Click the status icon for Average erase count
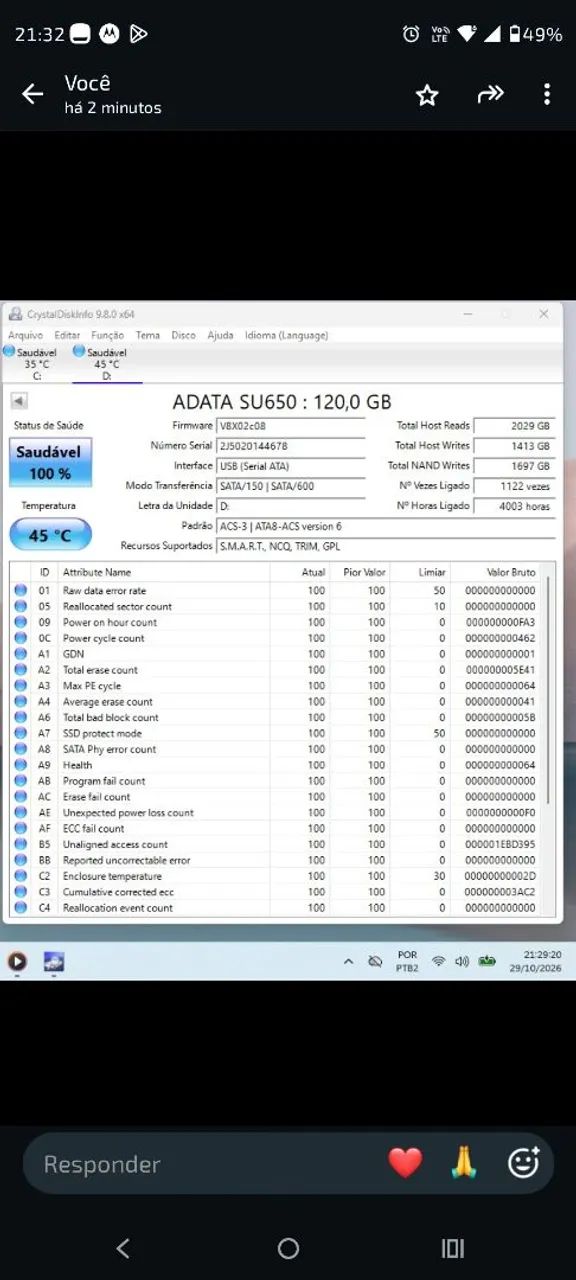This screenshot has height=1280, width=576. (20, 702)
